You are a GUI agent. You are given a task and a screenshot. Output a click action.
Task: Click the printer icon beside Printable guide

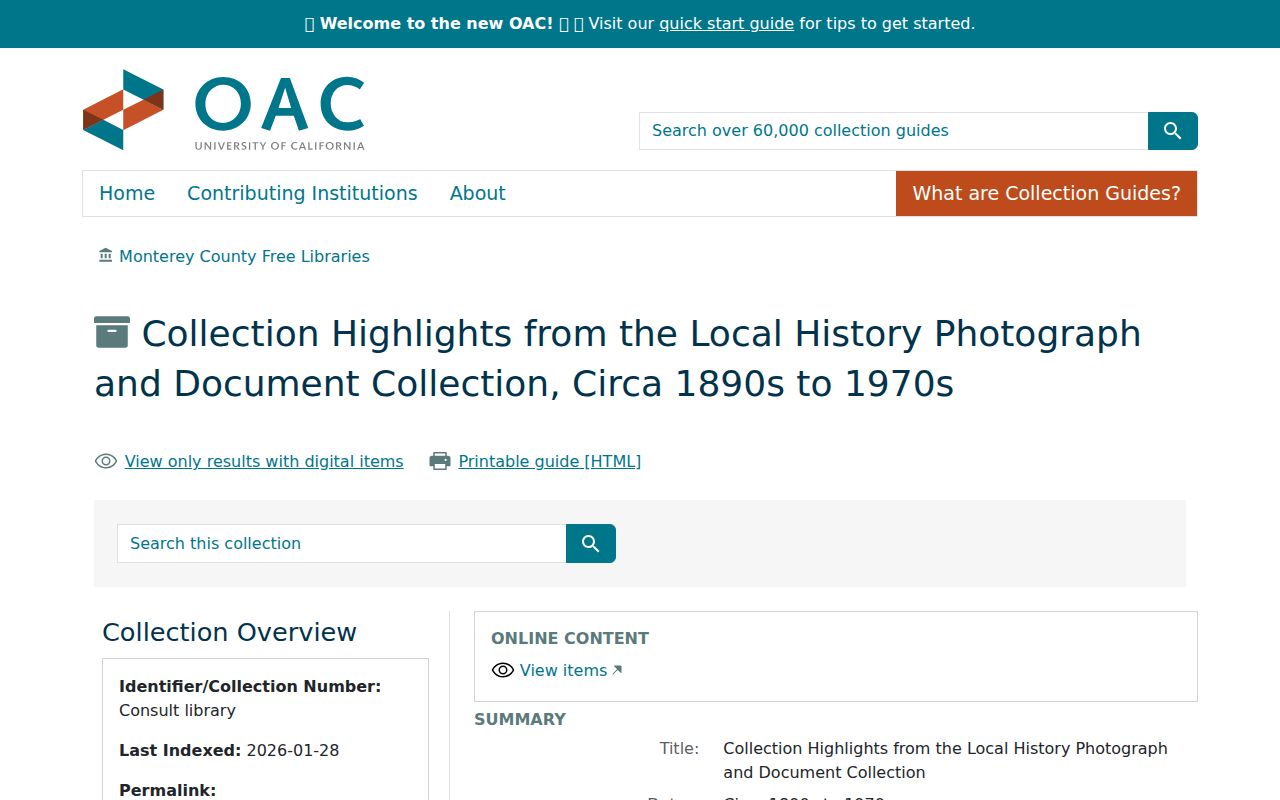440,461
